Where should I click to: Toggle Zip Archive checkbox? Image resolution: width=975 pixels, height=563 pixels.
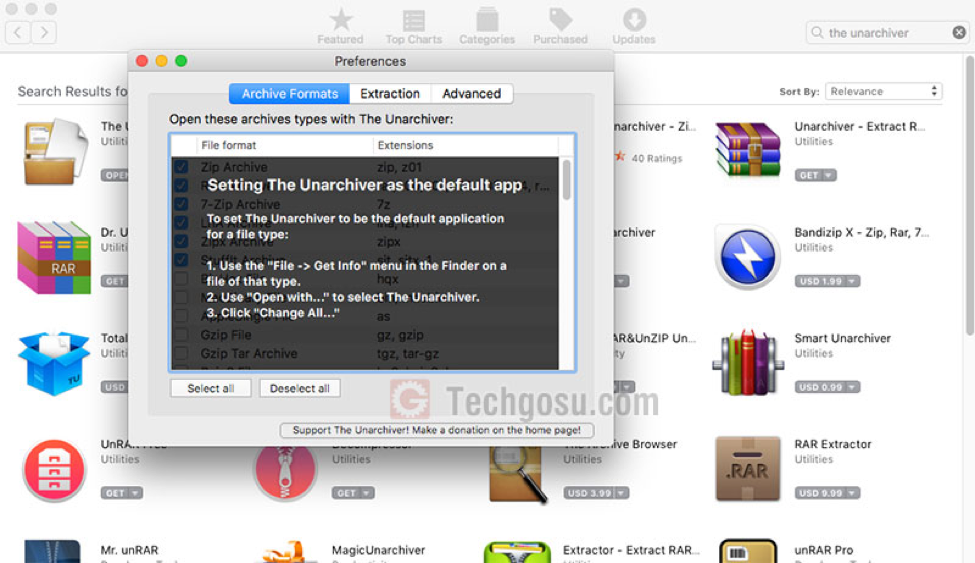pos(182,167)
